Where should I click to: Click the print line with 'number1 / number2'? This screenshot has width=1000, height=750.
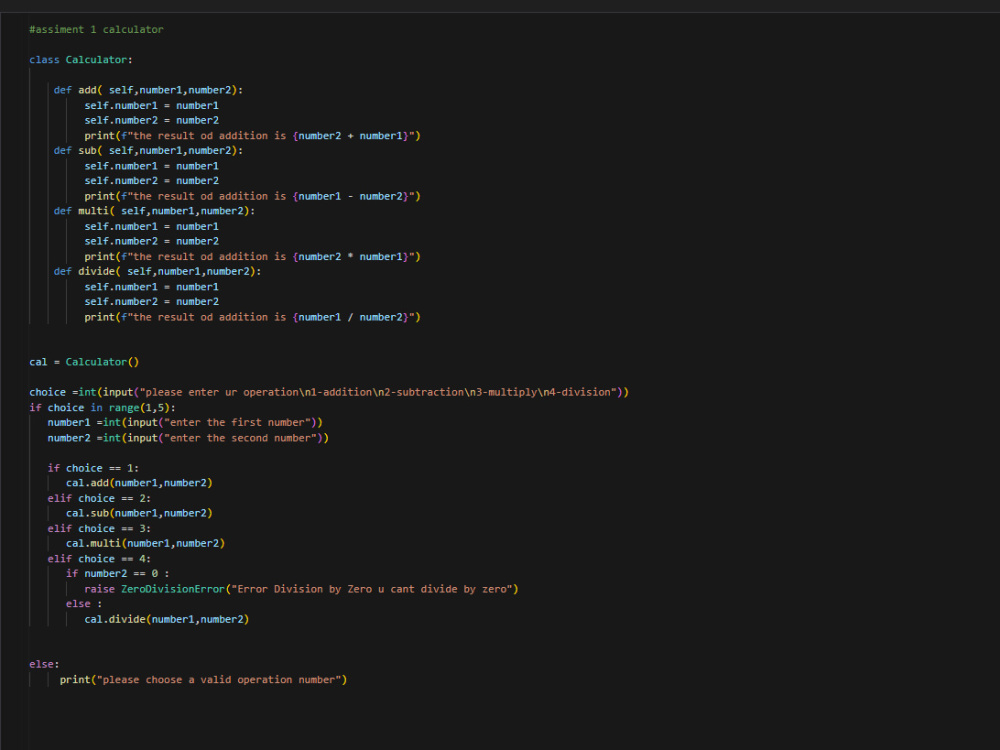click(253, 317)
